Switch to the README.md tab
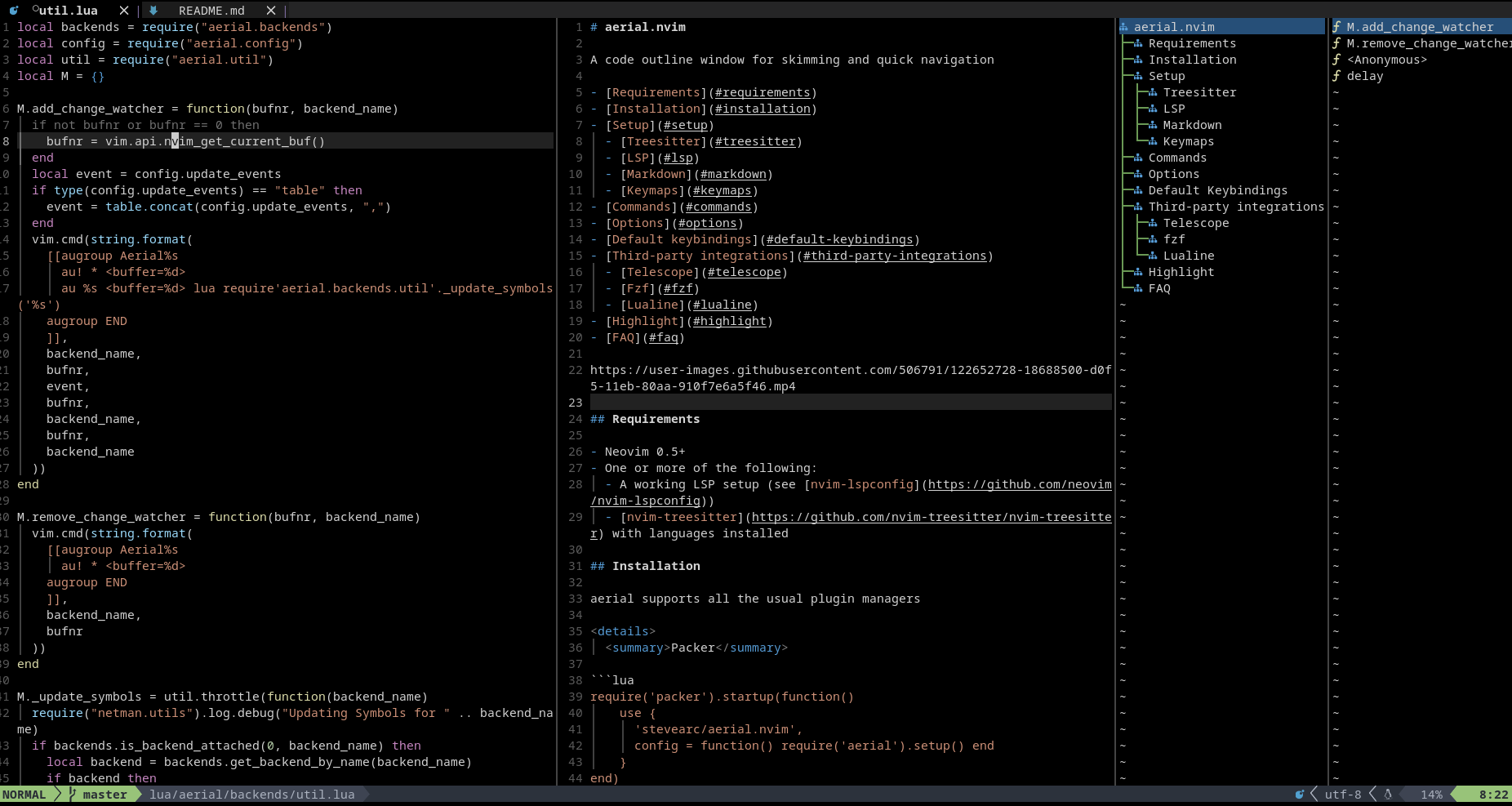The image size is (1512, 806). pyautogui.click(x=209, y=11)
